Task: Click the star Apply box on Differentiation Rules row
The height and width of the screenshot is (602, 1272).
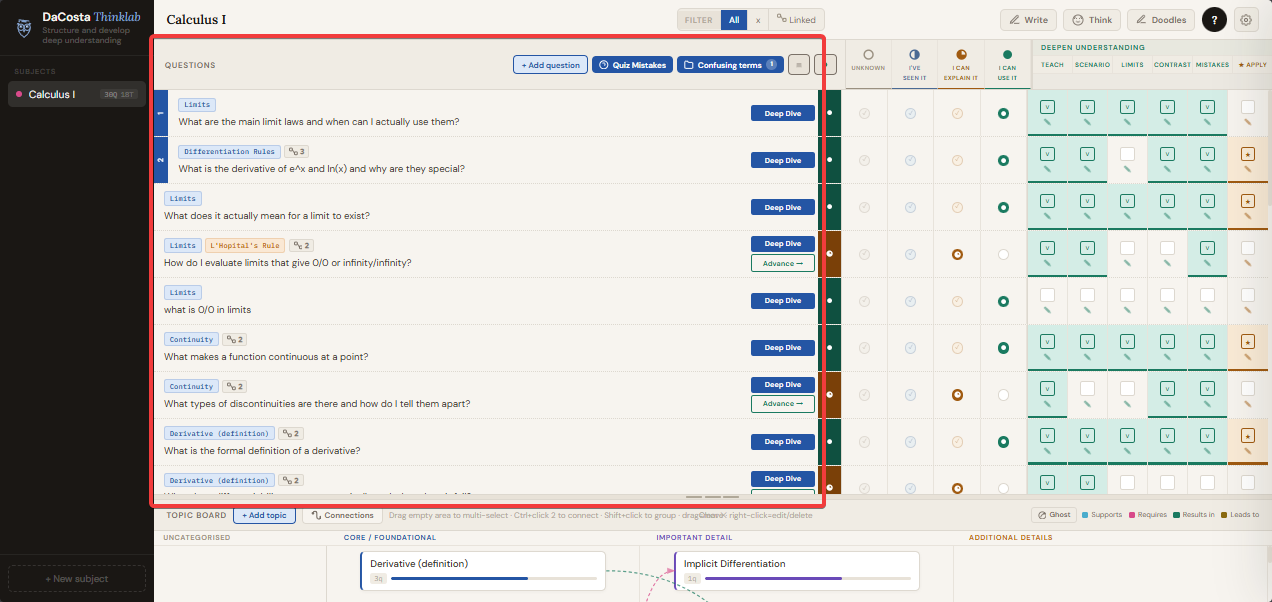Action: pos(1247,154)
